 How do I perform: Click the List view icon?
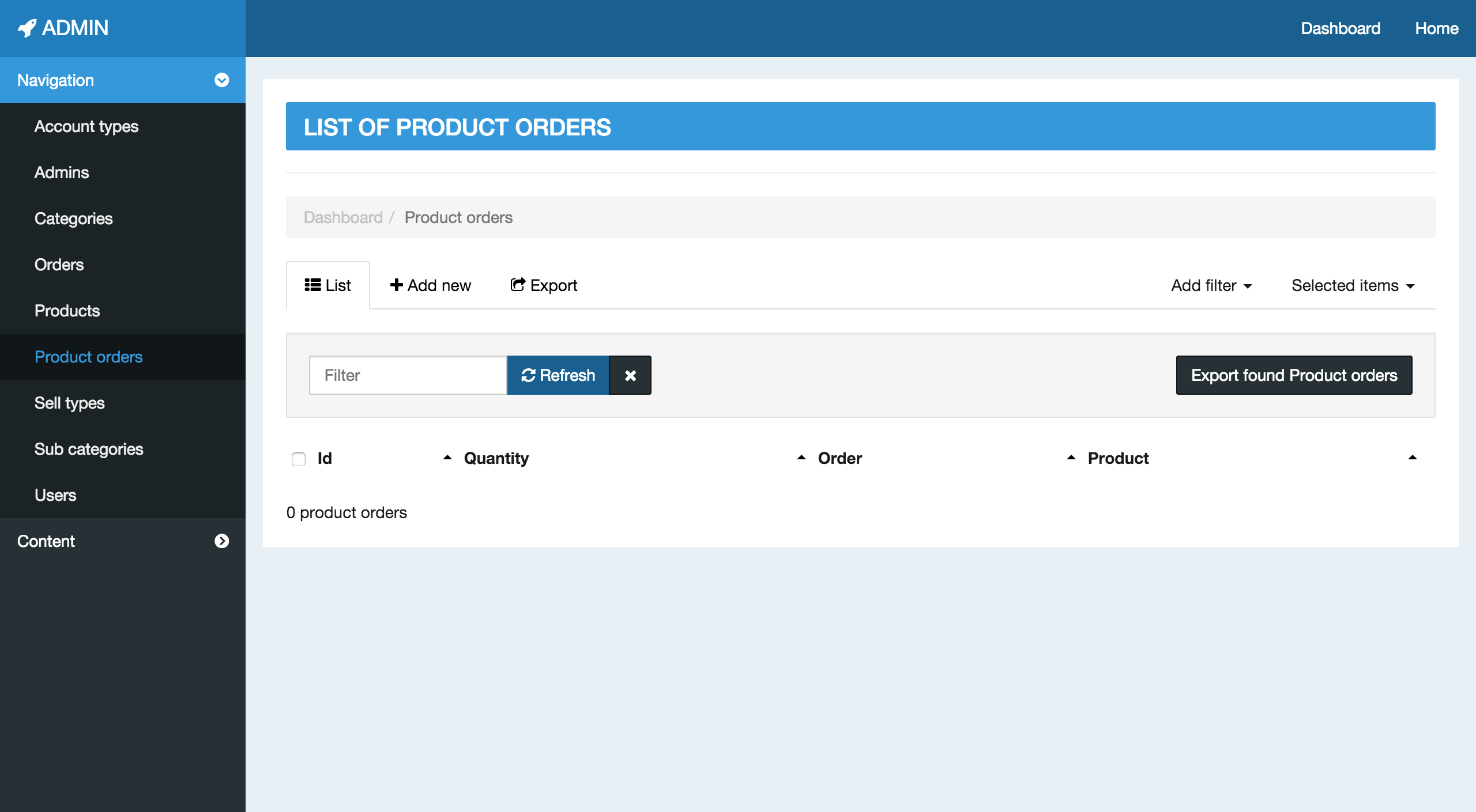point(312,285)
